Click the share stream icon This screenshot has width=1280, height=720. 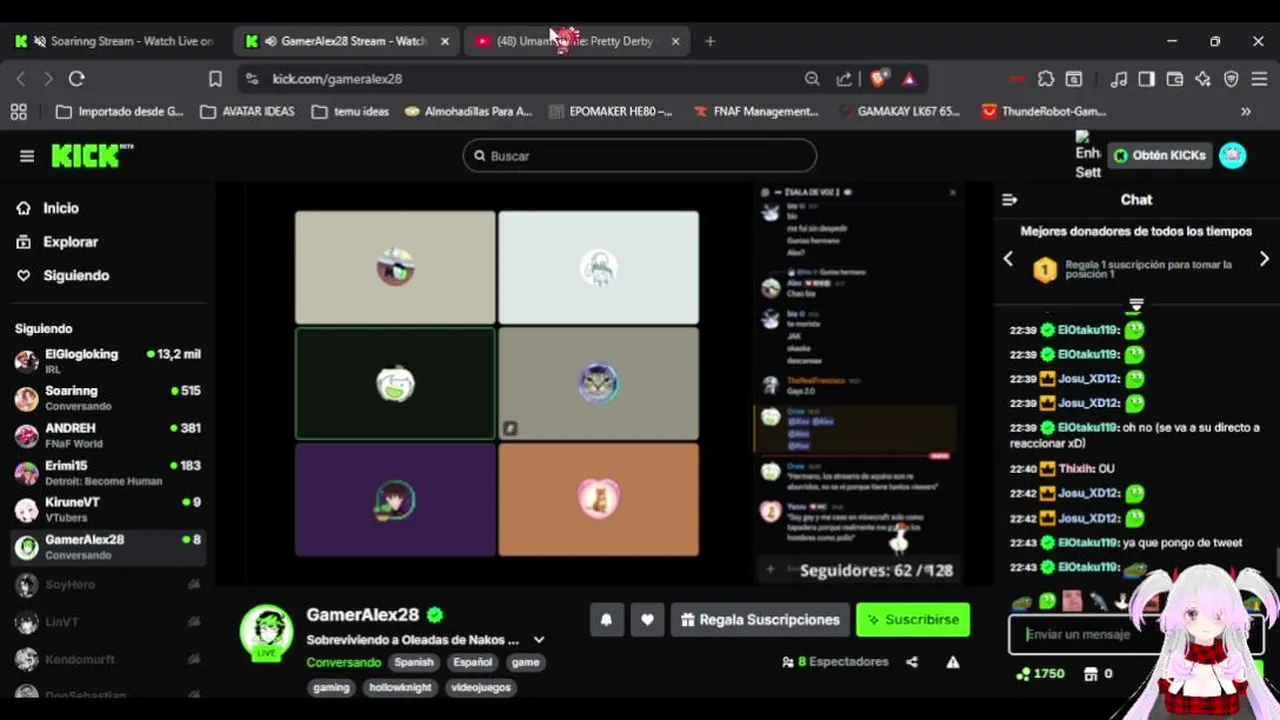912,662
